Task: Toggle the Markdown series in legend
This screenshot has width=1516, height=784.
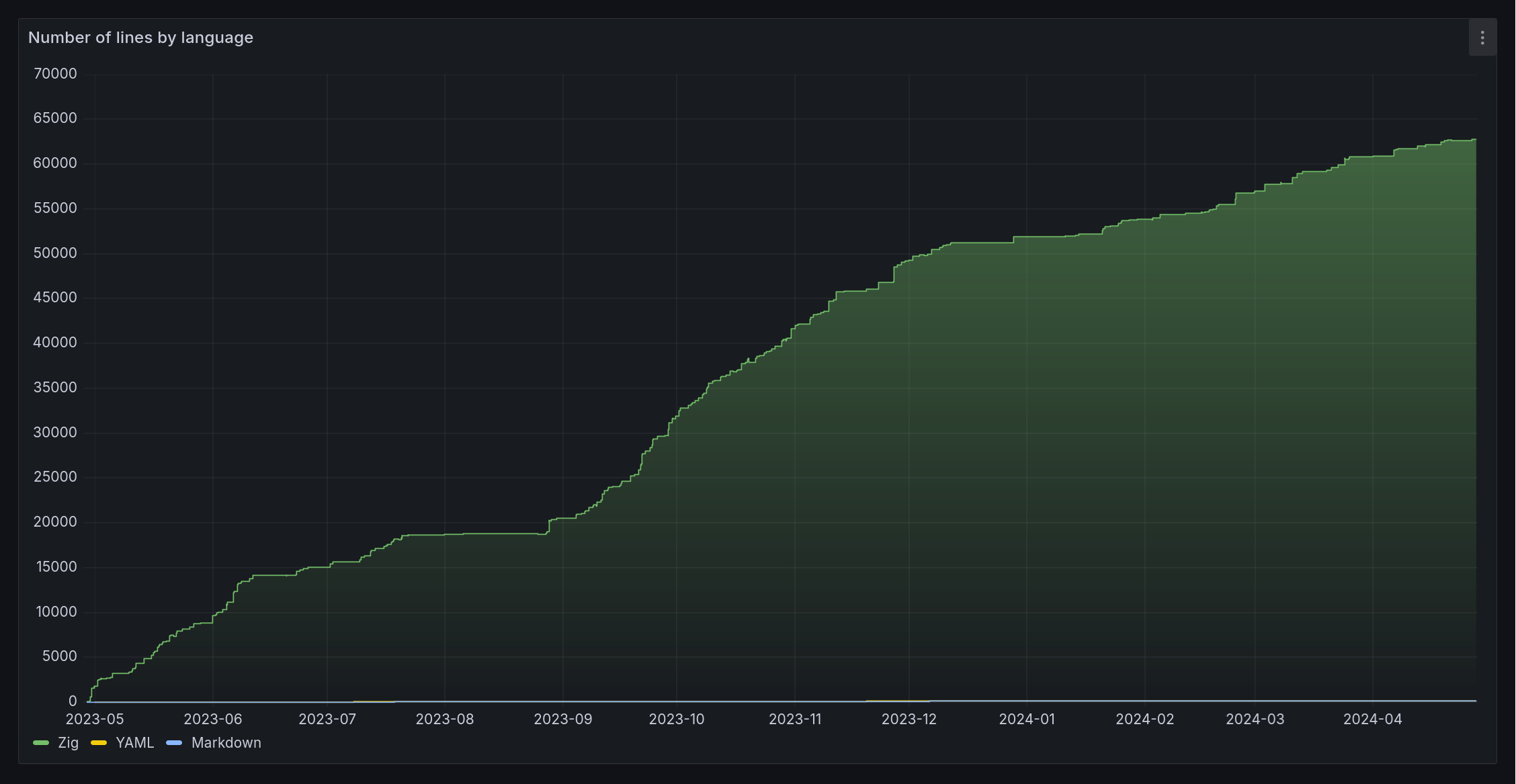Action: tap(226, 743)
